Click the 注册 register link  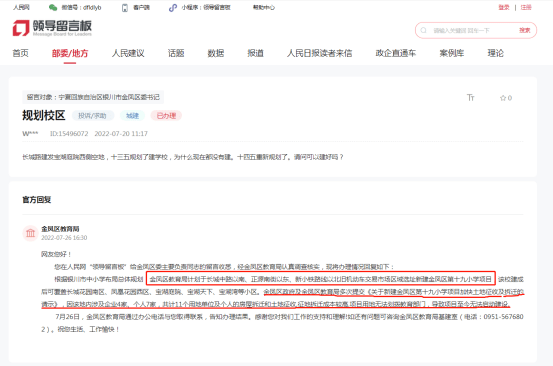point(526,7)
